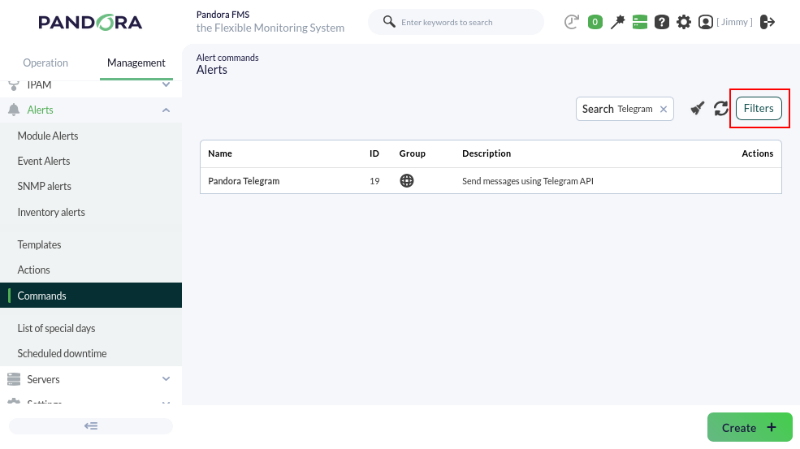Click the Filters button
The height and width of the screenshot is (449, 800).
point(759,108)
